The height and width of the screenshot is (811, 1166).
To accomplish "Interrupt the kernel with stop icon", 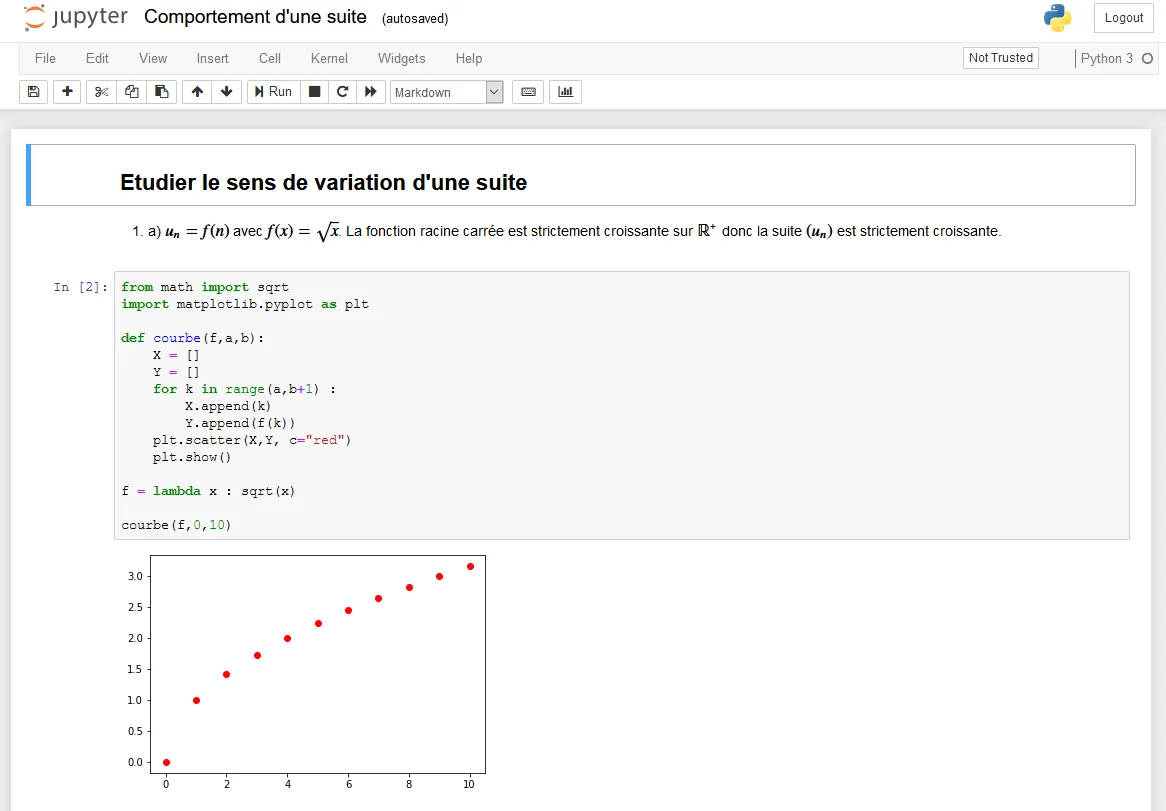I will pyautogui.click(x=314, y=92).
